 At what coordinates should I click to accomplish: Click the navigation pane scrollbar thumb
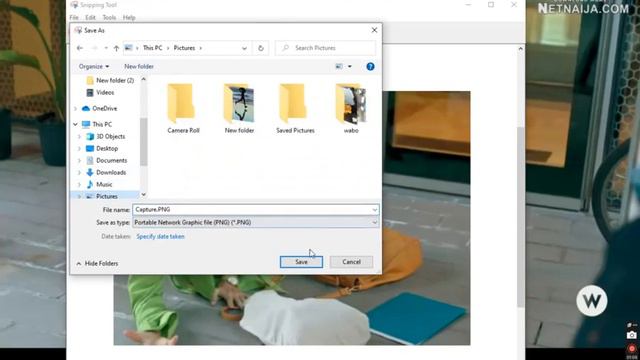tap(143, 142)
